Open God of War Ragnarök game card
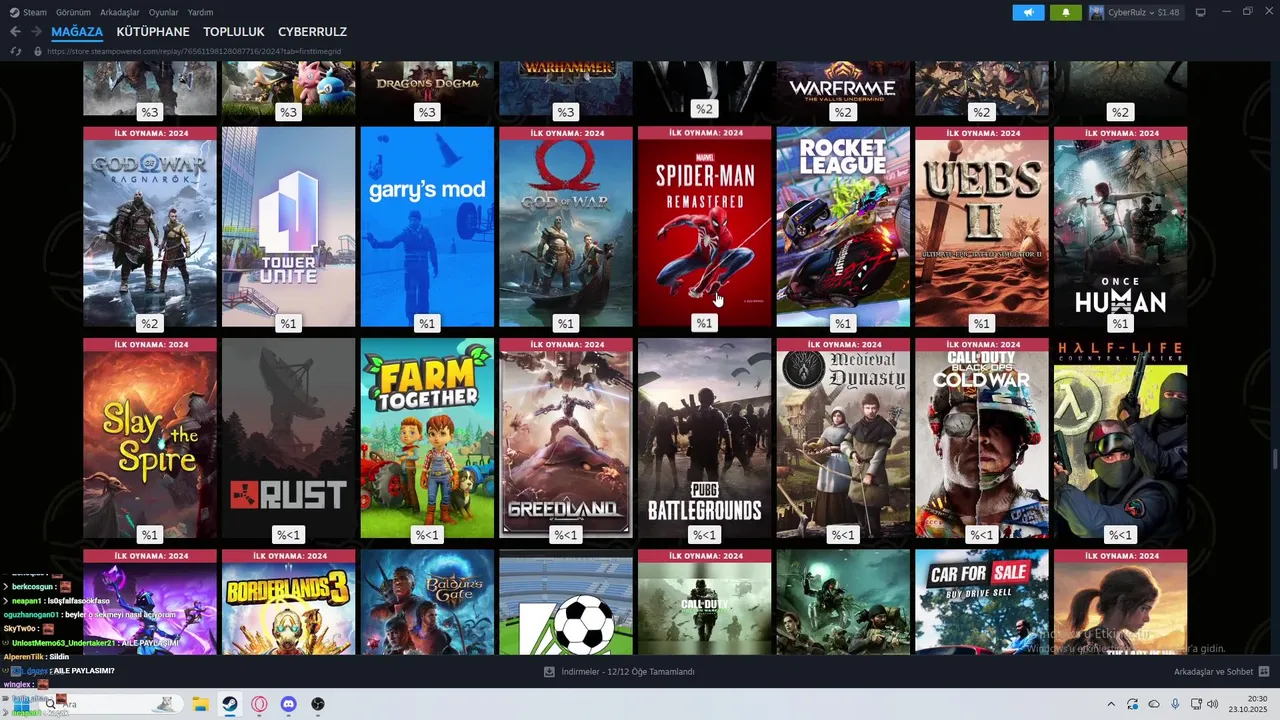This screenshot has width=1280, height=720. pyautogui.click(x=150, y=227)
